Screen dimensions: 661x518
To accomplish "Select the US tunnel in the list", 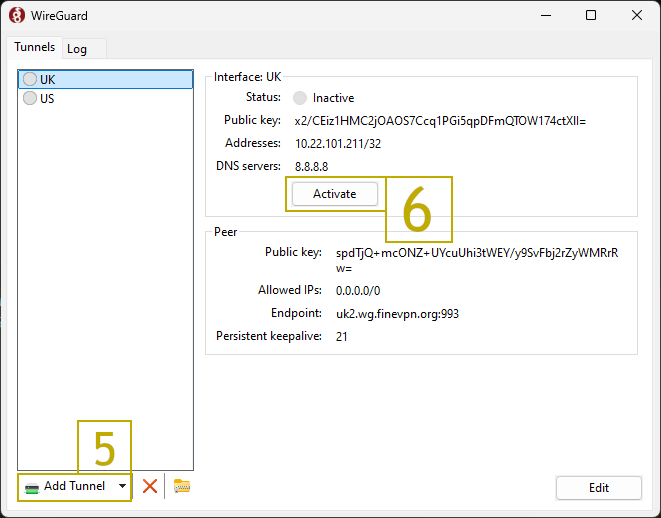I will click(x=47, y=98).
